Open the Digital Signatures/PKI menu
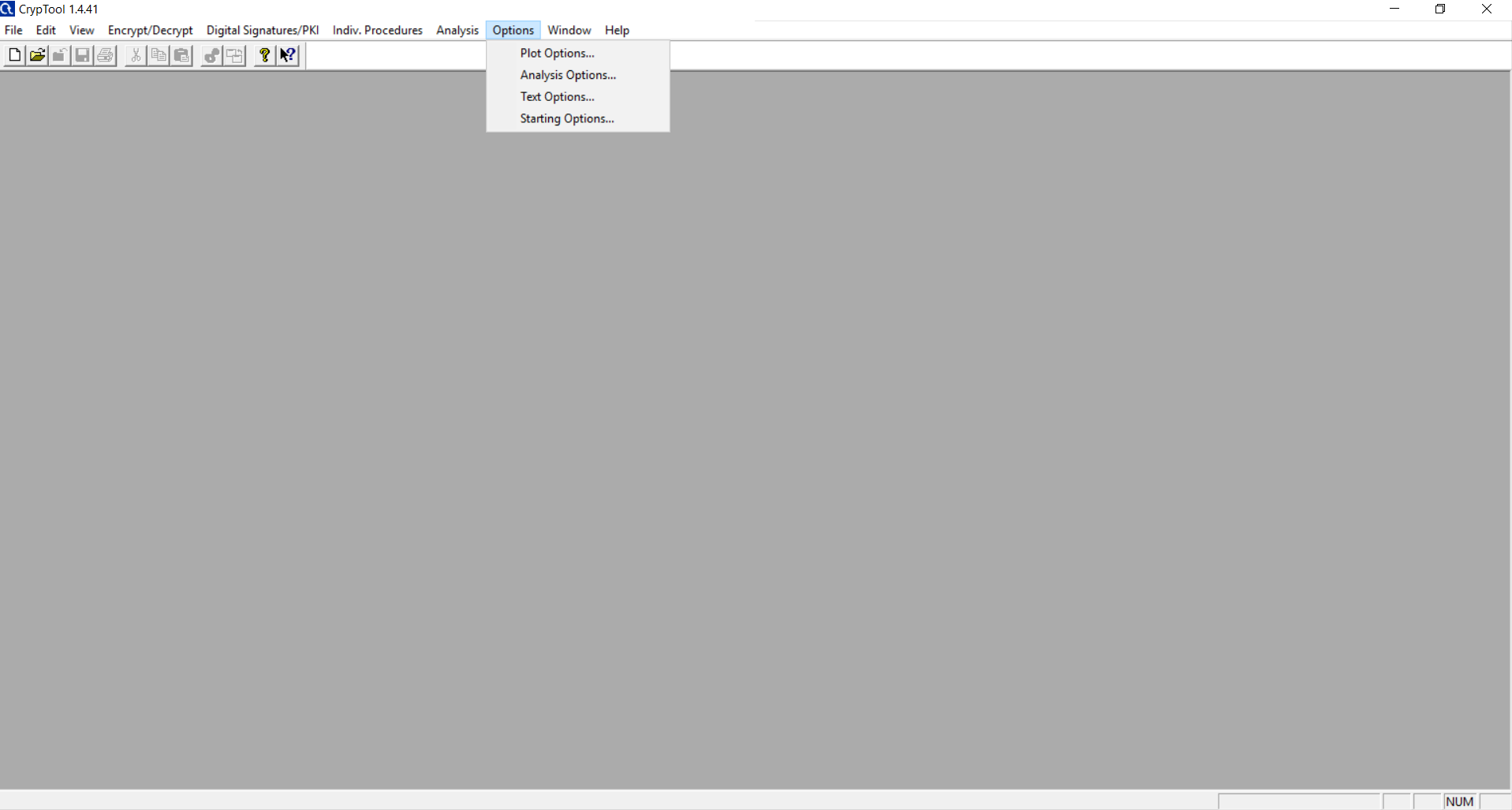The height and width of the screenshot is (810, 1512). click(263, 30)
